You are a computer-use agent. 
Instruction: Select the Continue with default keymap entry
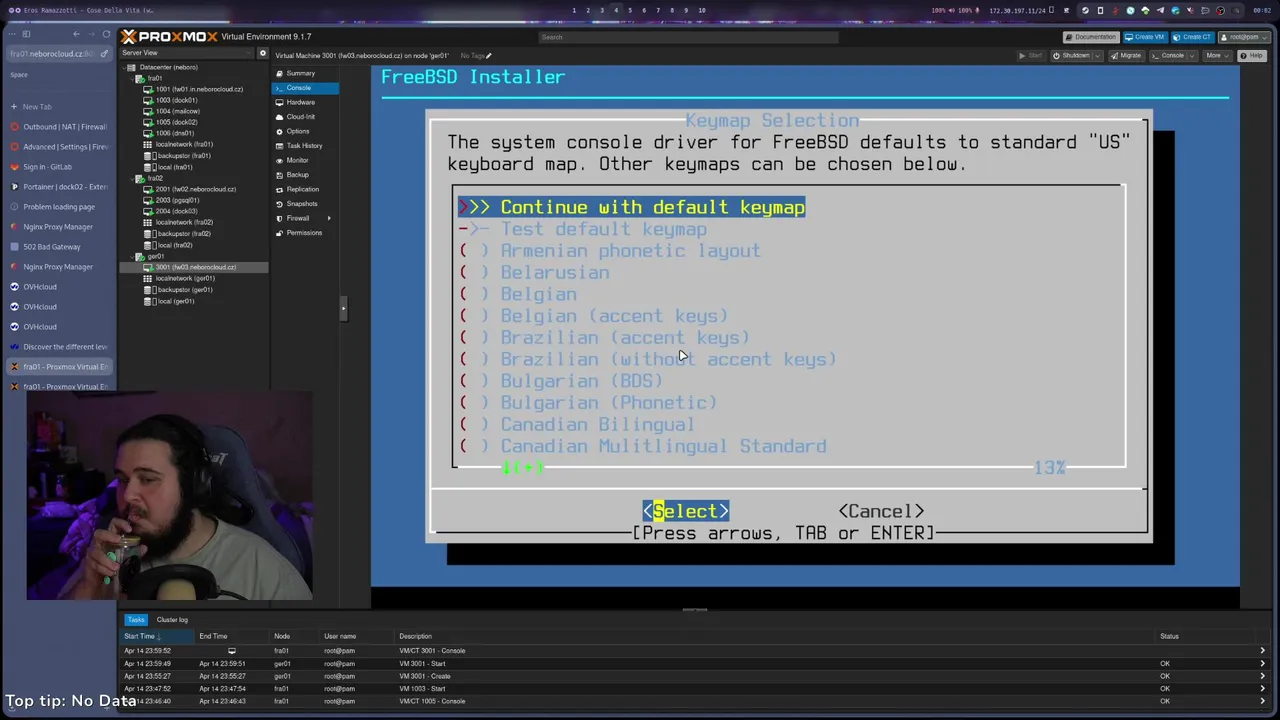632,207
